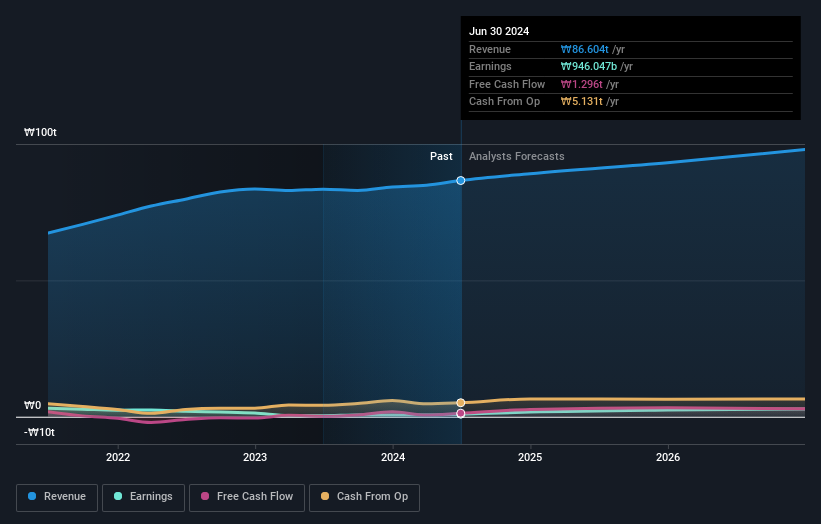Toggle the Free Cash Flow legend series
Image resolution: width=821 pixels, height=524 pixels.
click(x=247, y=497)
